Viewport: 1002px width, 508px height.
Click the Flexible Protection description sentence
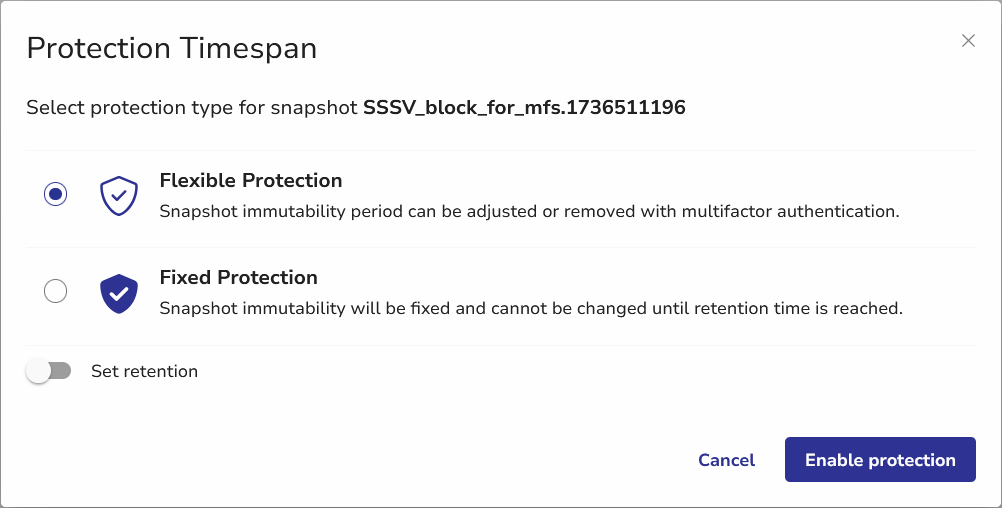[x=529, y=212]
